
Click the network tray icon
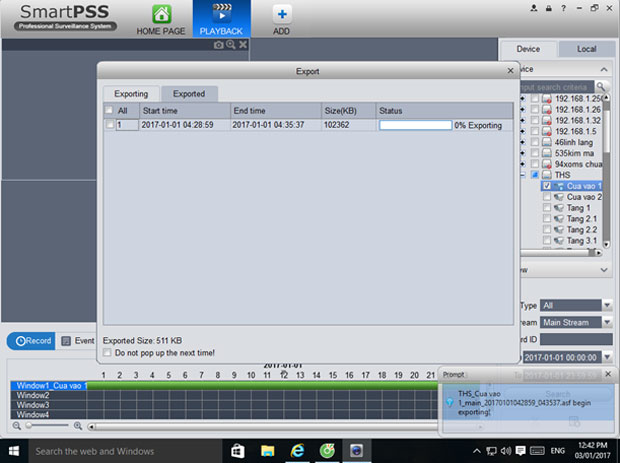[x=491, y=451]
